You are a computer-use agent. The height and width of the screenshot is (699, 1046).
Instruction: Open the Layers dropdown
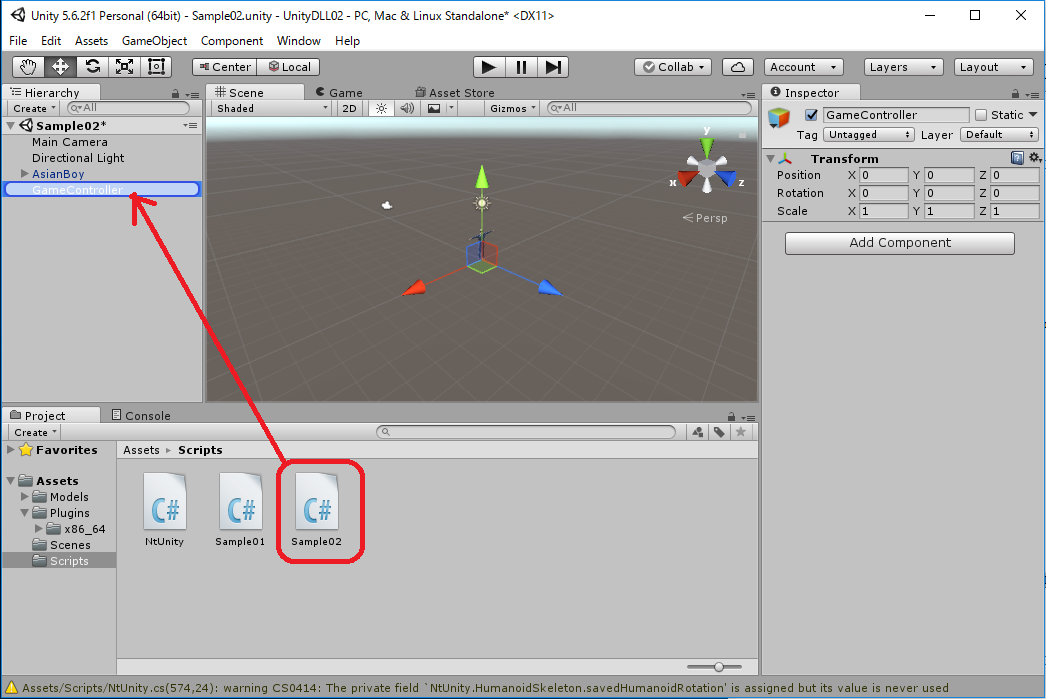point(904,67)
